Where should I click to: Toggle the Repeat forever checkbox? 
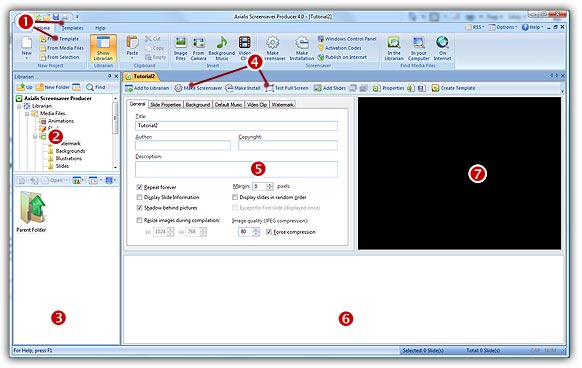[x=140, y=187]
